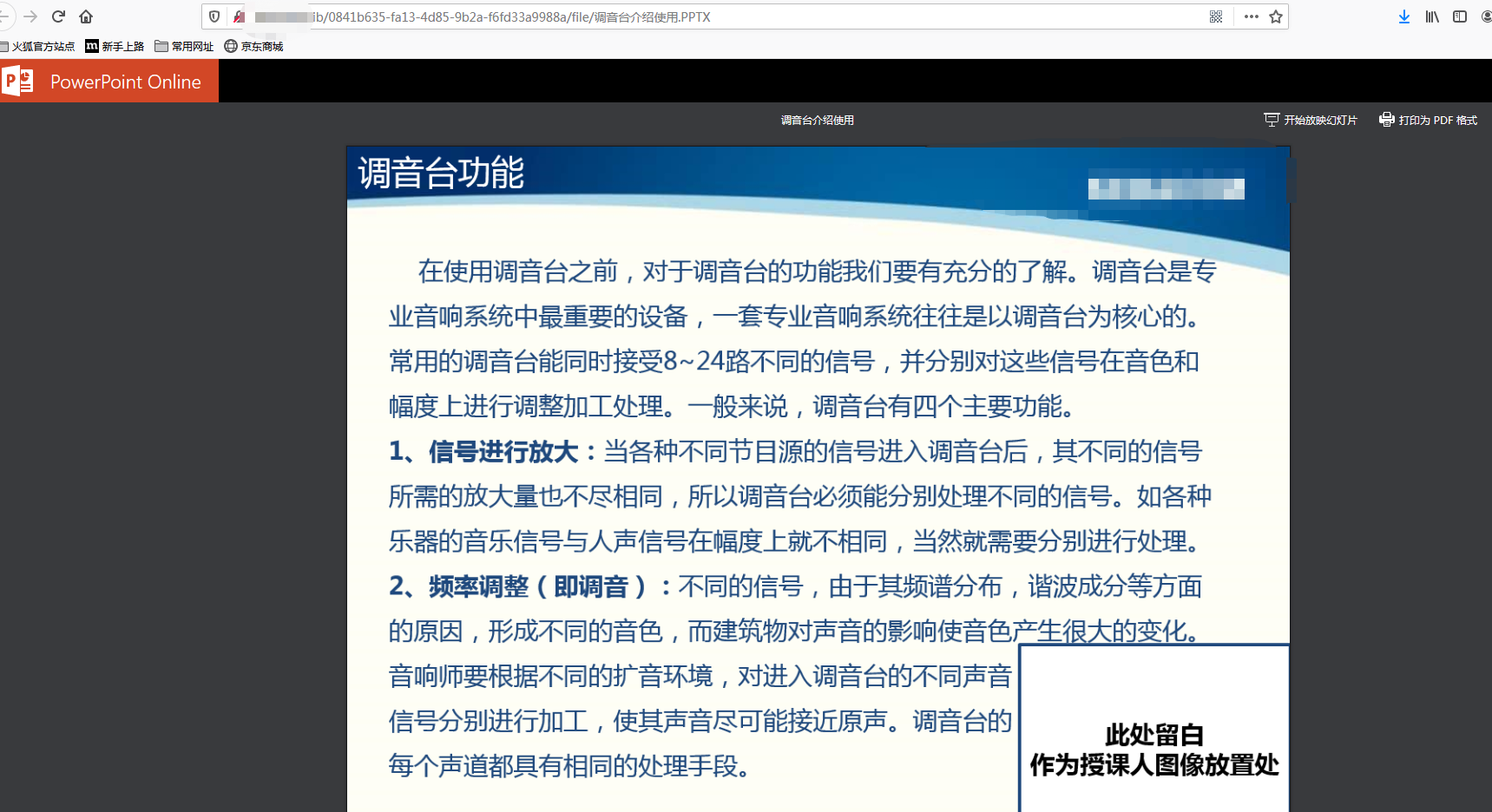Click the PowerPoint Online logo icon
The image size is (1492, 812).
tap(18, 82)
